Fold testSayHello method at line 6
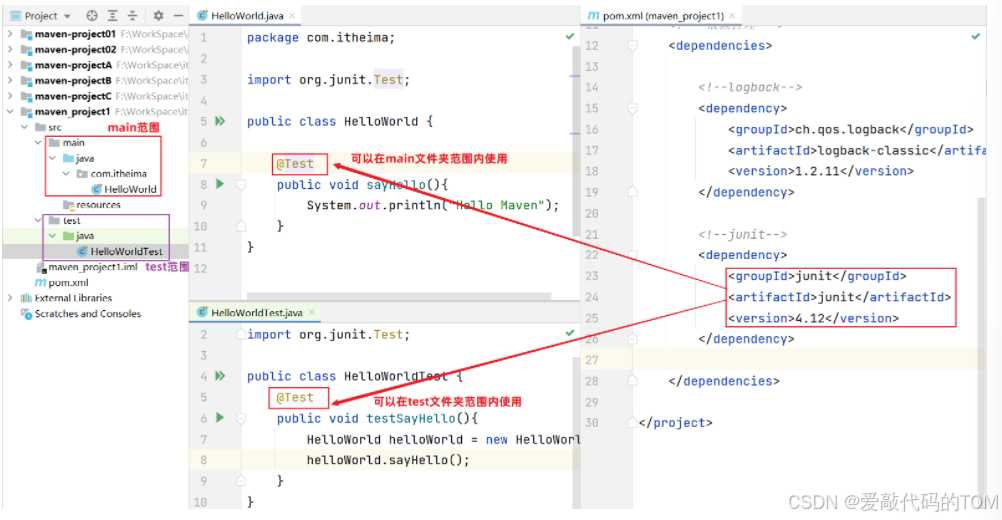The width and height of the screenshot is (1002, 520). click(x=241, y=418)
